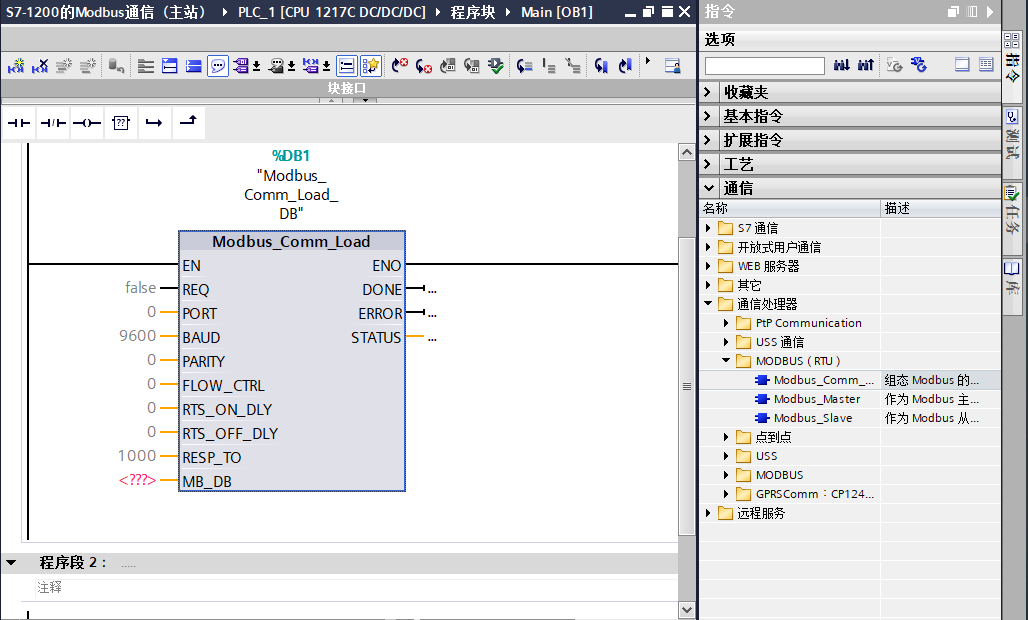Click the open branch icon
The image size is (1028, 620).
click(x=154, y=123)
